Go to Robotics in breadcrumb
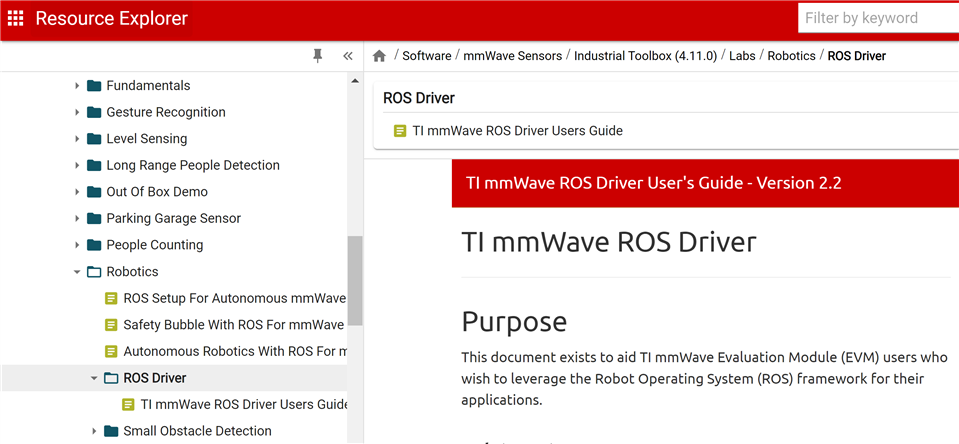This screenshot has height=444, width=959. (x=791, y=56)
